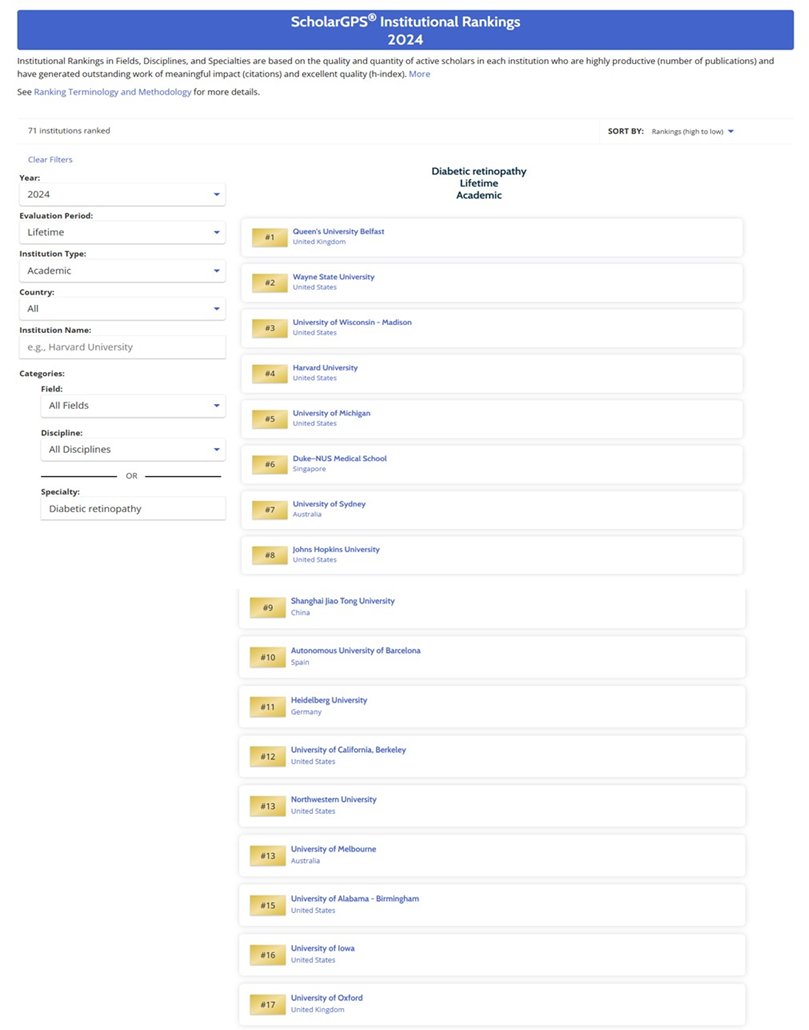Click the gold #9 rank badge
The width and height of the screenshot is (809, 1030).
tap(268, 608)
